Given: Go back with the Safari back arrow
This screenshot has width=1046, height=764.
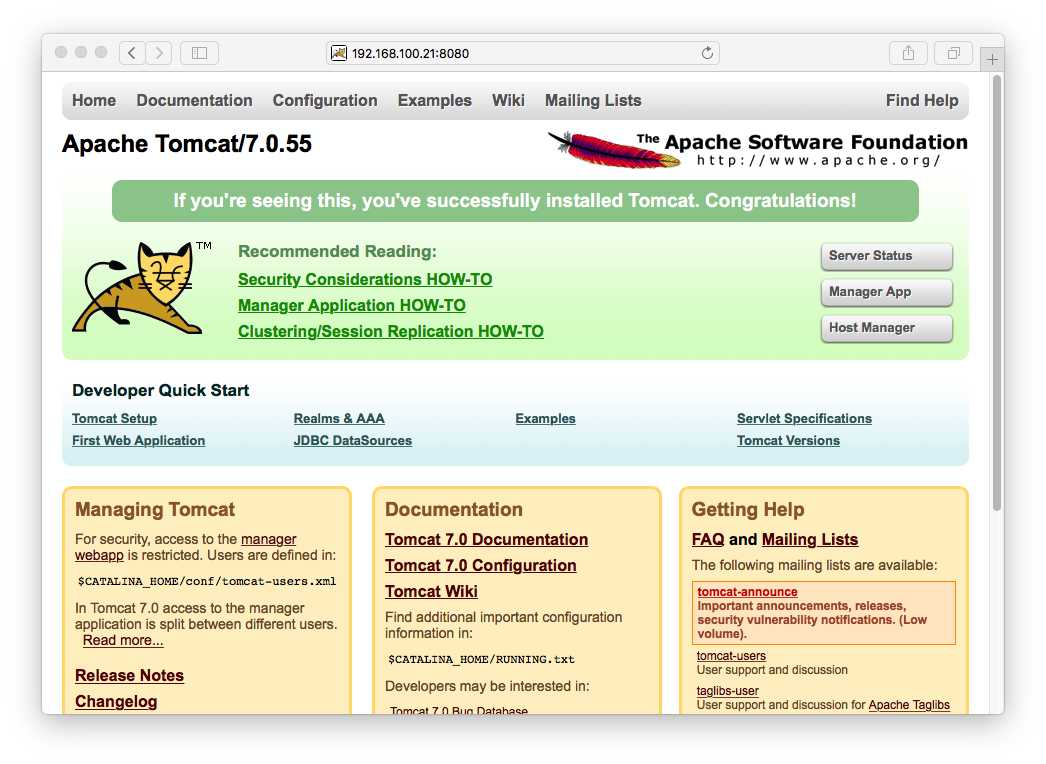Looking at the screenshot, I should pos(132,53).
